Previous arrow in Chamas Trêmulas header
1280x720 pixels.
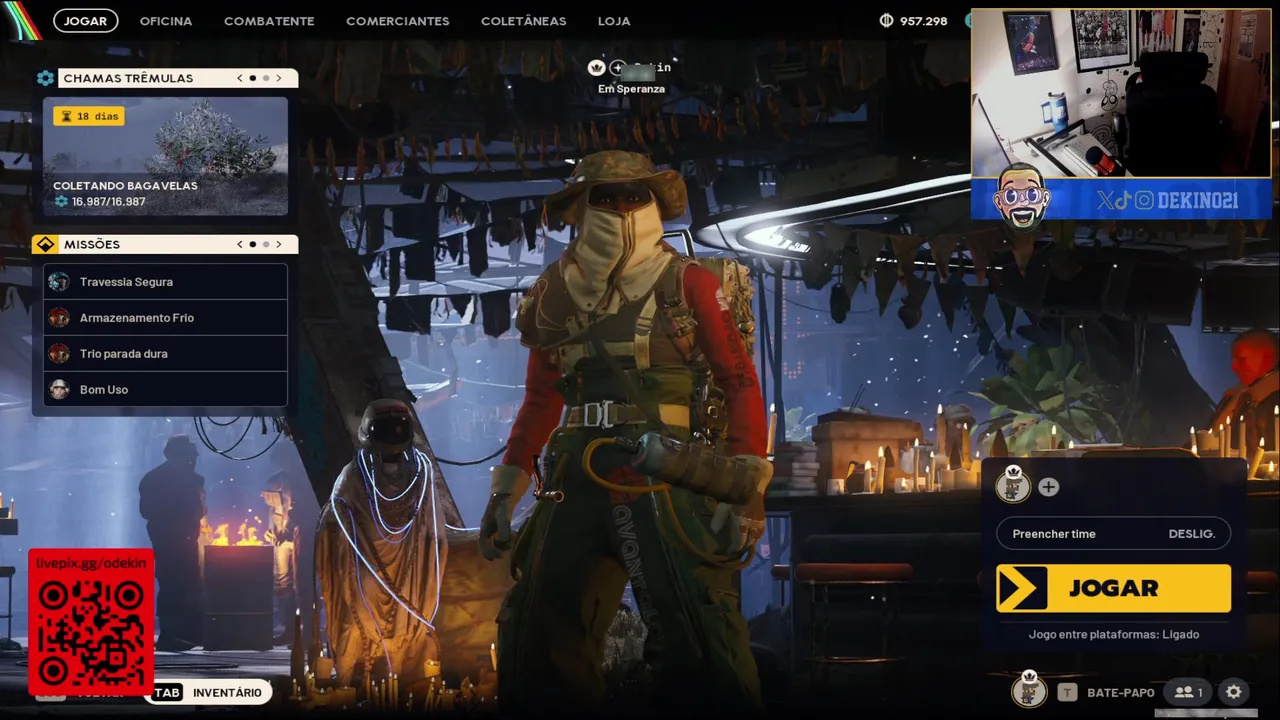pyautogui.click(x=240, y=78)
